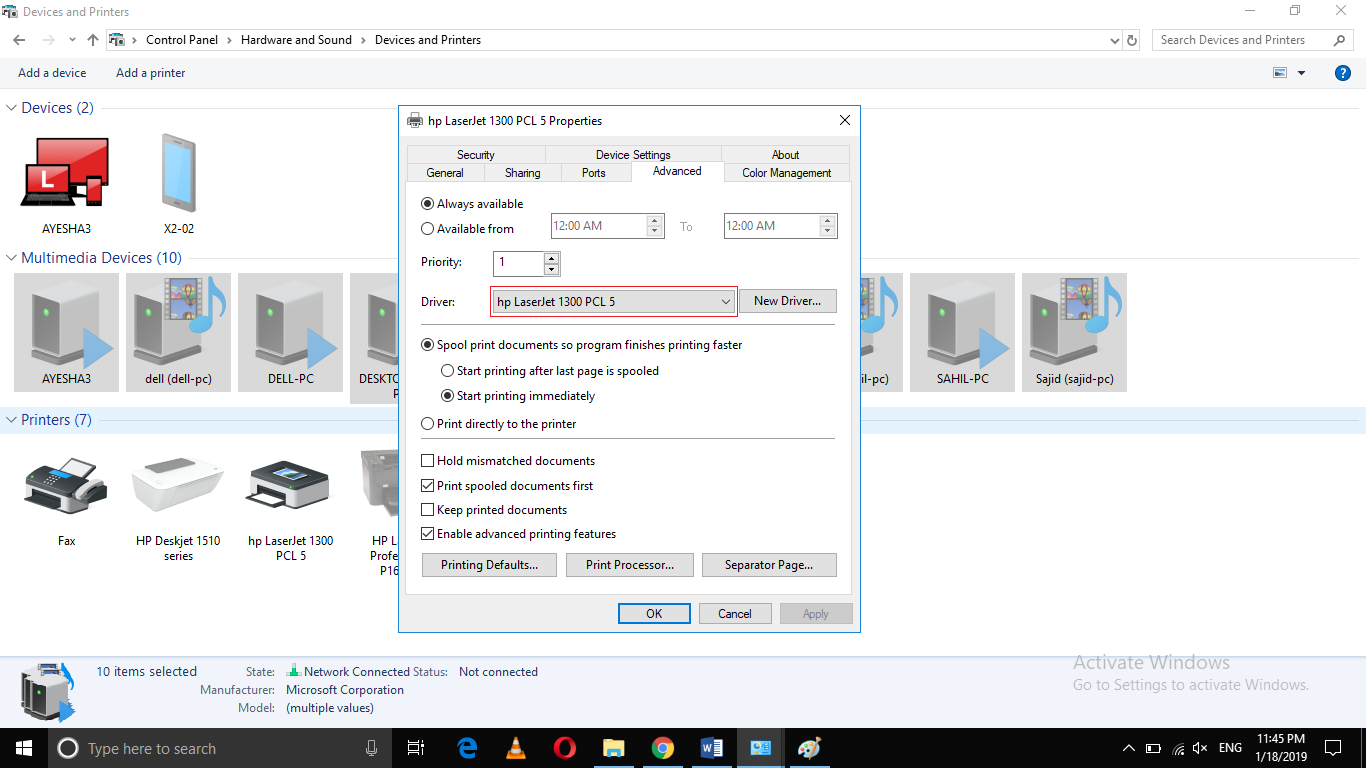The height and width of the screenshot is (768, 1366).
Task: Disable Print spooled documents first
Action: pyautogui.click(x=428, y=485)
